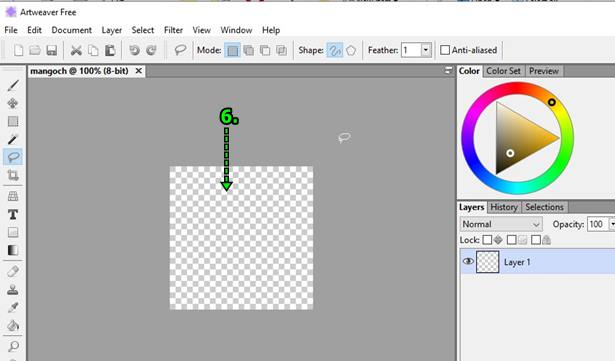This screenshot has width=615, height=361.
Task: Open the Opacity value dropdown arrow
Action: pos(612,224)
